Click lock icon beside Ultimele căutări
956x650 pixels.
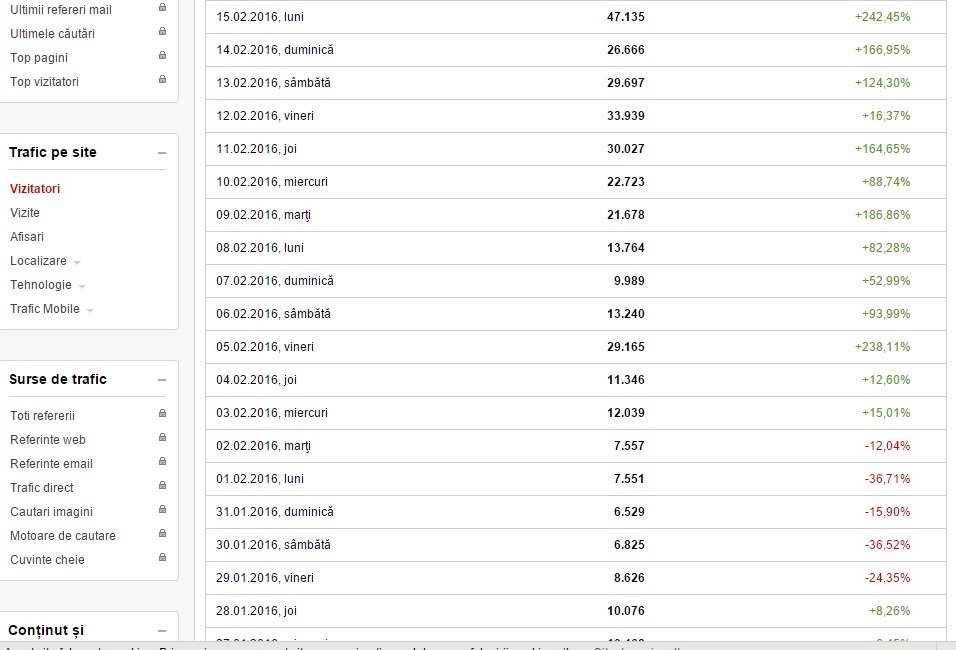coord(162,31)
